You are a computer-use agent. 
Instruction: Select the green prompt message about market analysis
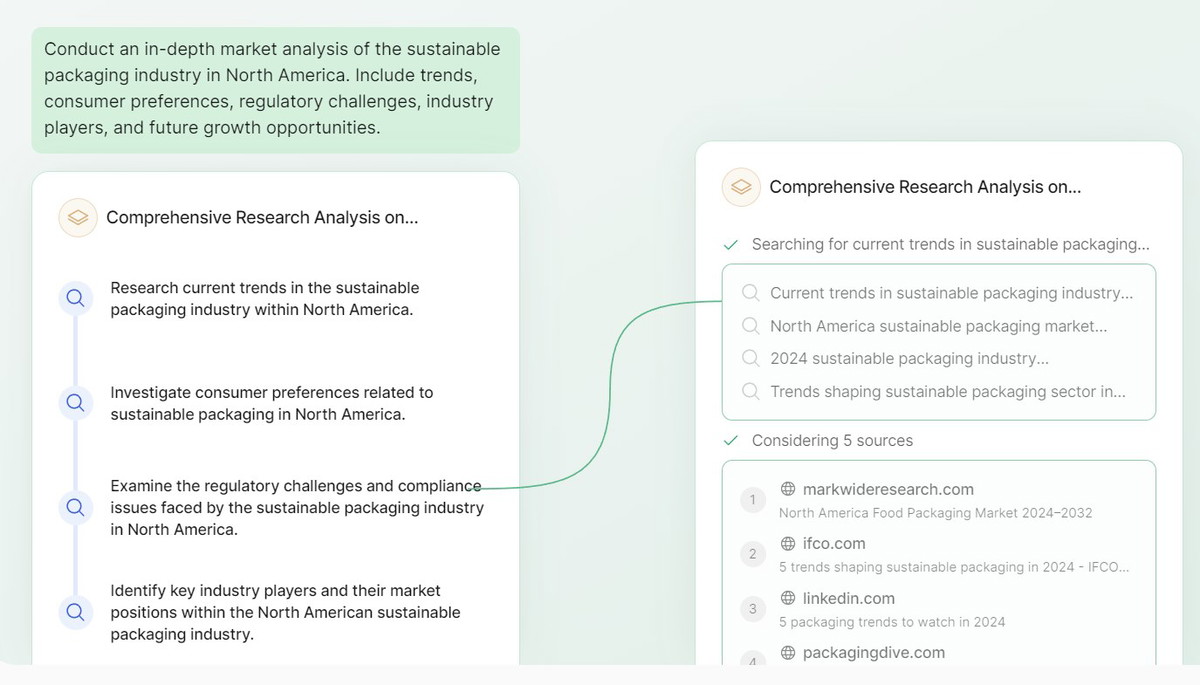coord(275,89)
